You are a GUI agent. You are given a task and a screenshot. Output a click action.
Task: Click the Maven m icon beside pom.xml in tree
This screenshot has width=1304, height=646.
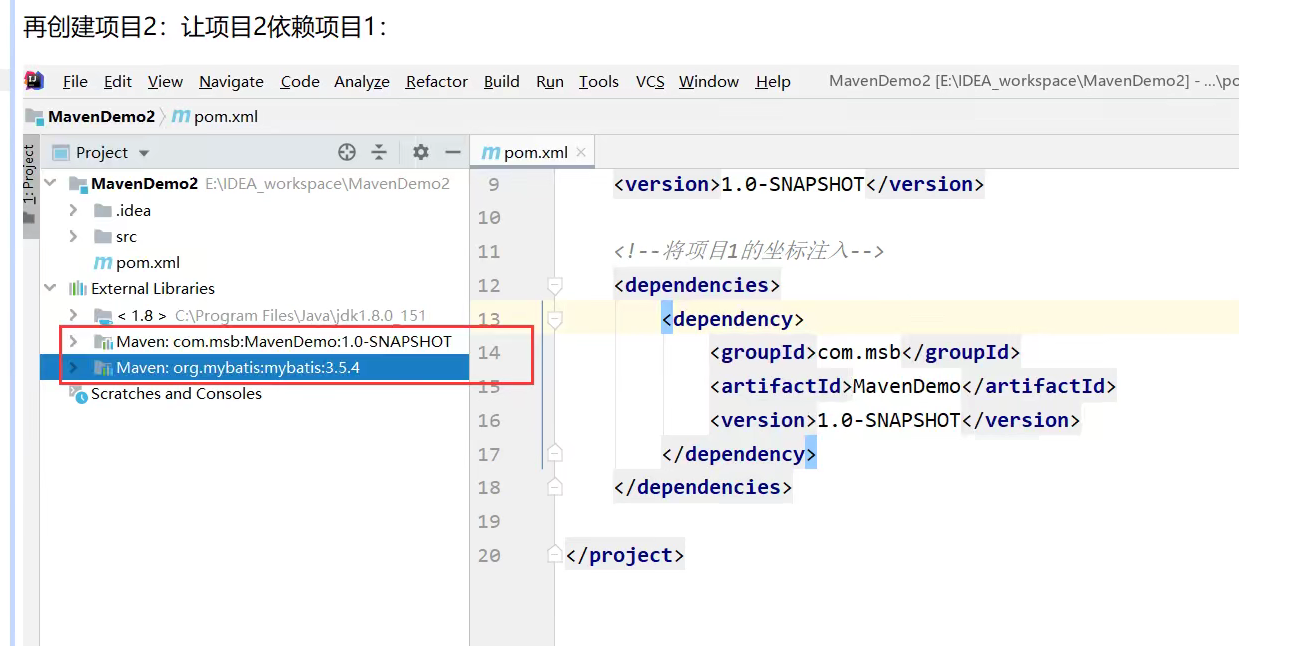tap(102, 263)
